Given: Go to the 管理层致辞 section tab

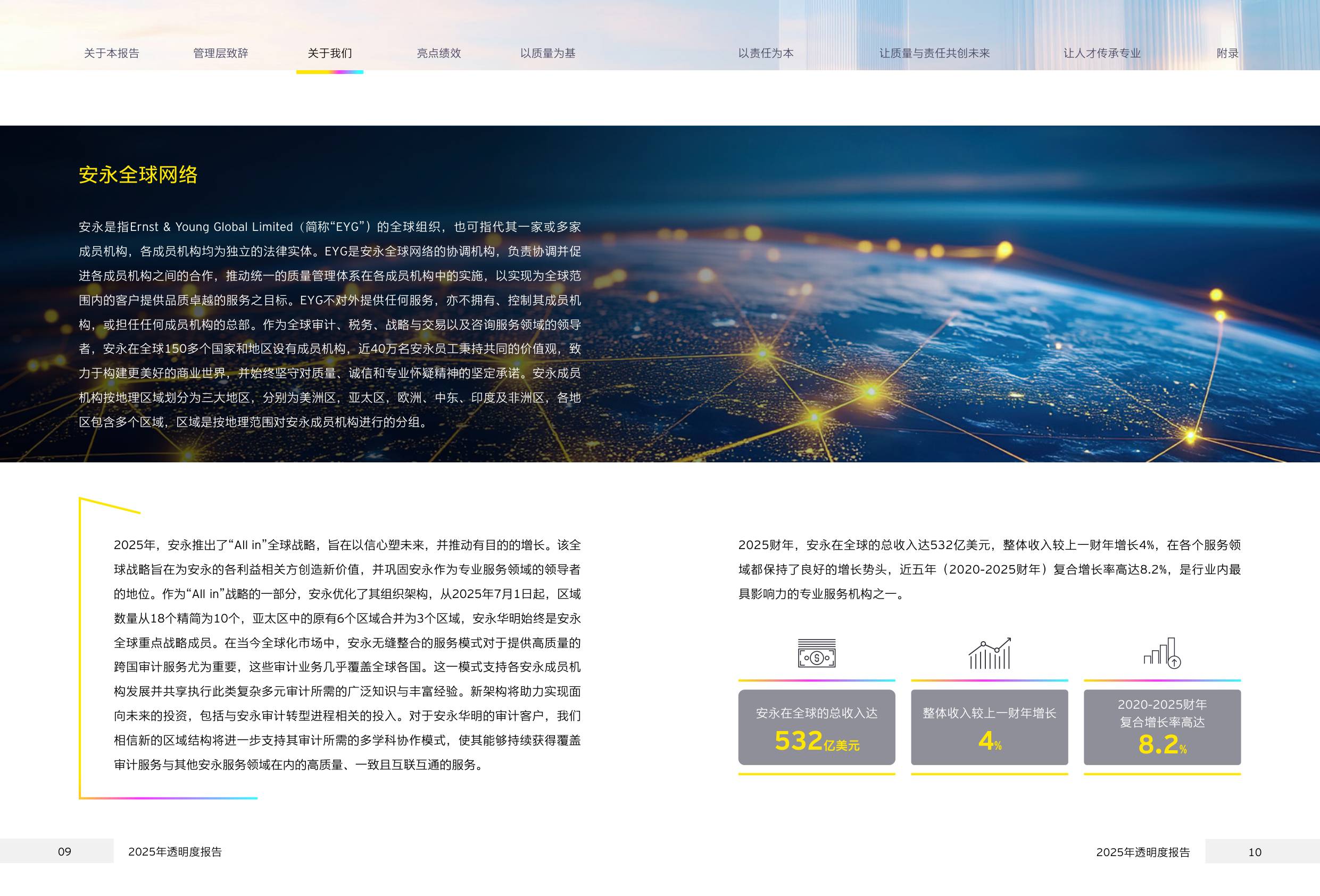Looking at the screenshot, I should pyautogui.click(x=220, y=53).
